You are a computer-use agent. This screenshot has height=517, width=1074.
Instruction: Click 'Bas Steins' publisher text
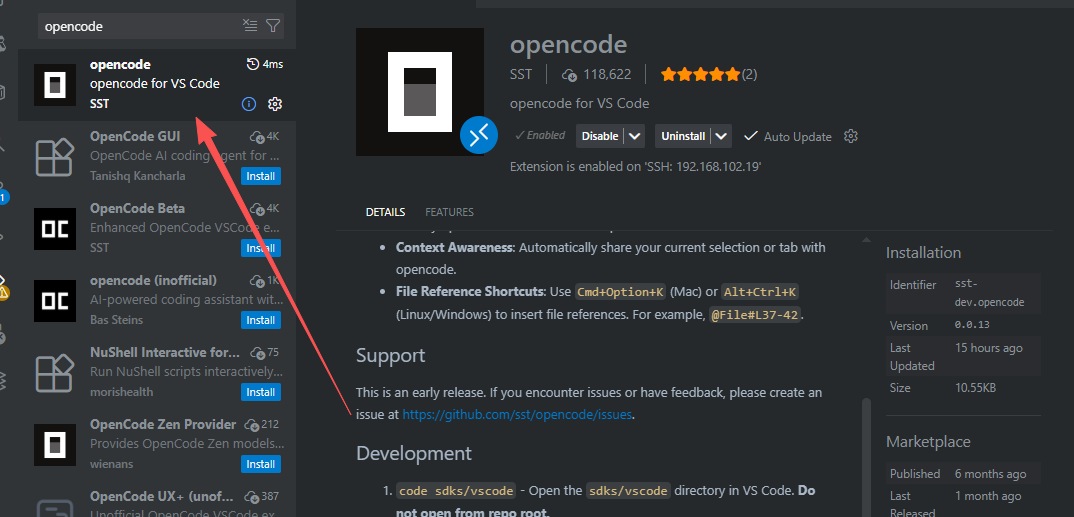click(114, 320)
